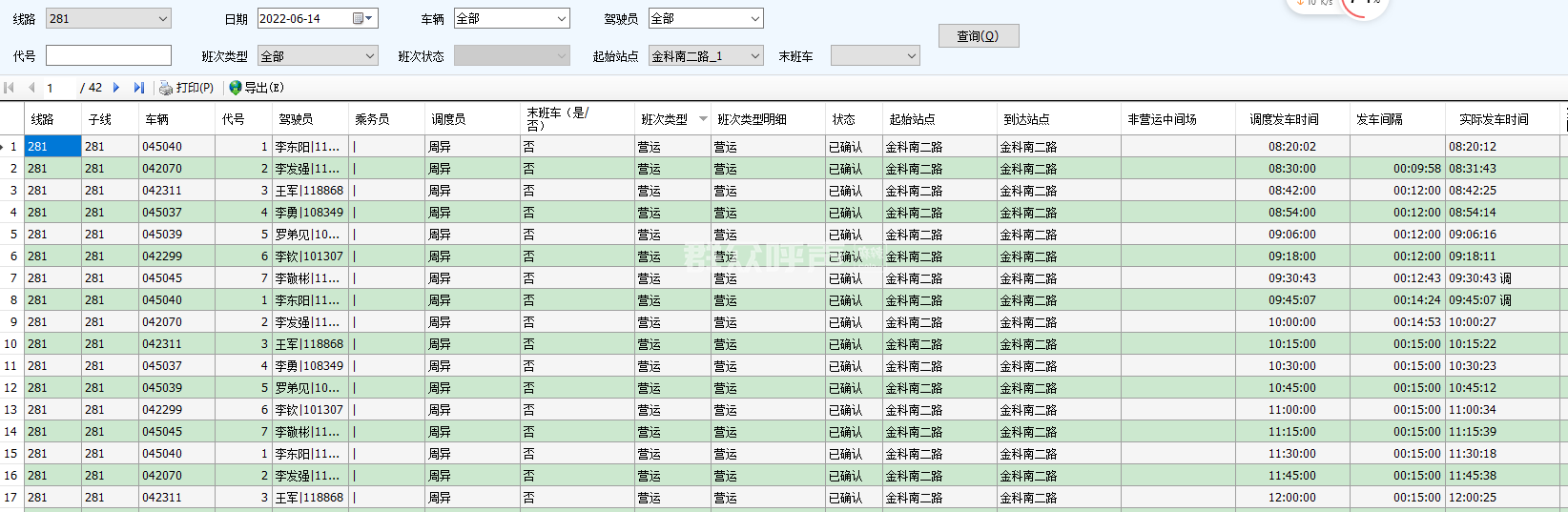Sort by 调度发车时间 column header
The width and height of the screenshot is (1568, 512).
click(1284, 119)
